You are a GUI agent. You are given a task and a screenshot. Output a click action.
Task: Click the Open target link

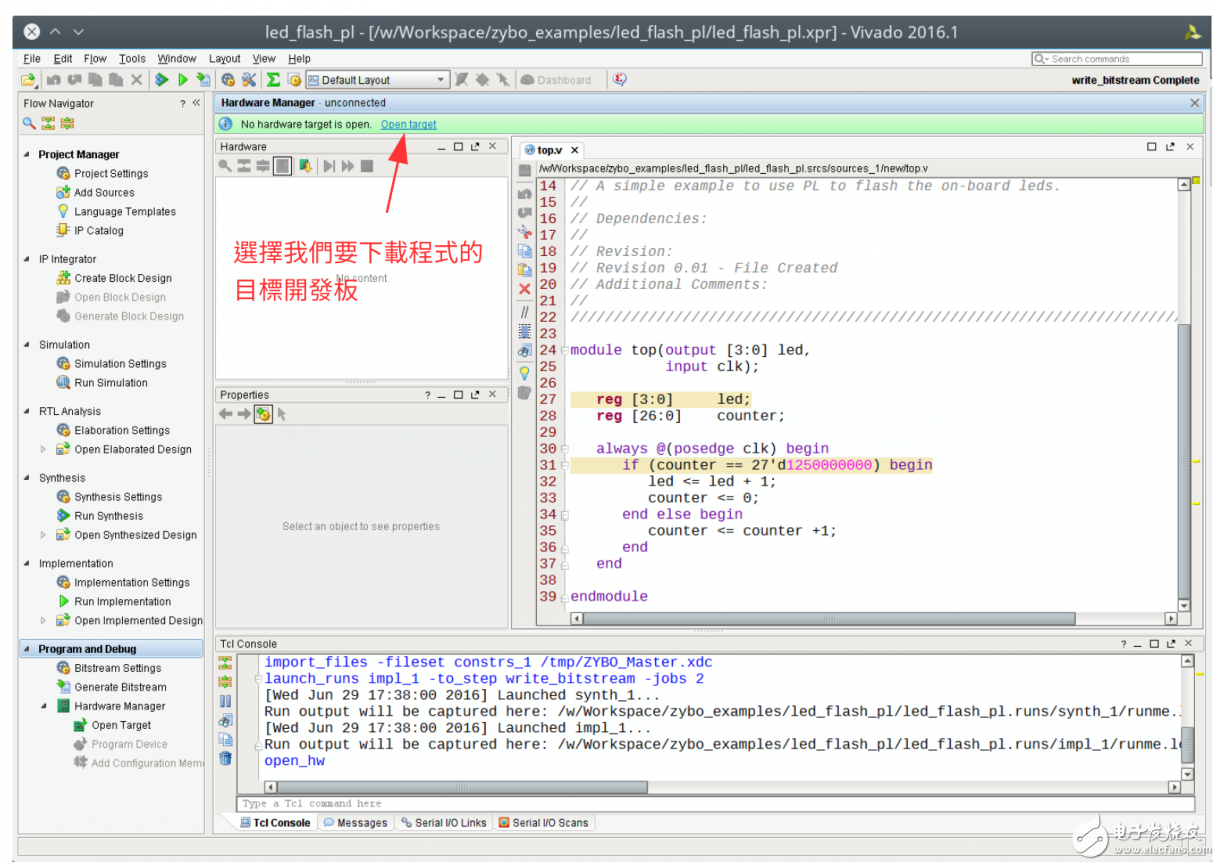tap(408, 124)
